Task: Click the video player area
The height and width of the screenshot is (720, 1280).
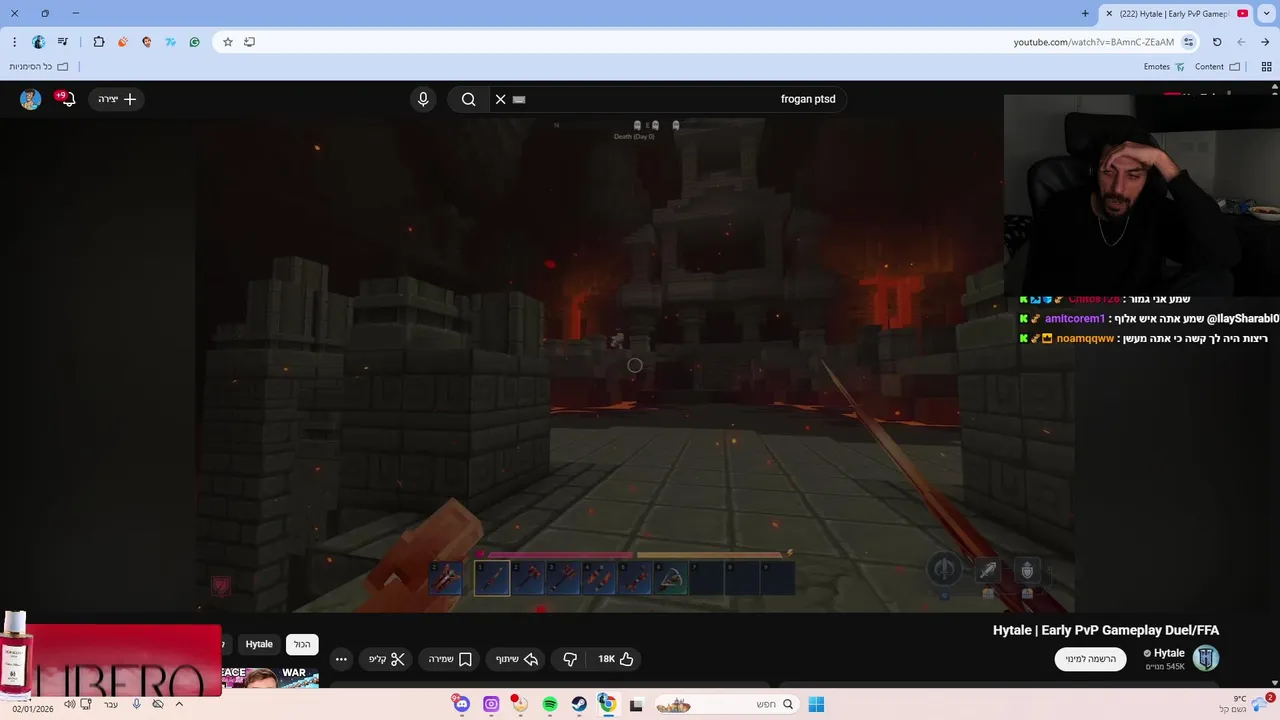Action: tap(634, 365)
